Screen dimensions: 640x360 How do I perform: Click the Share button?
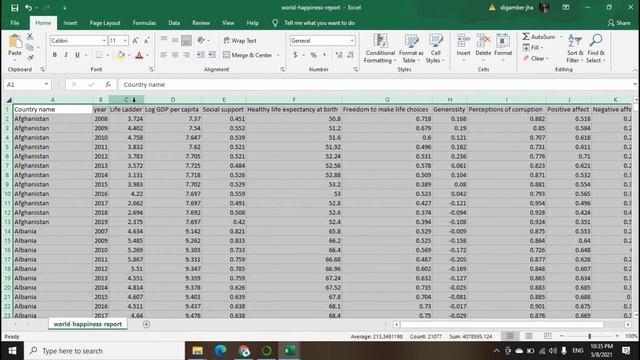pyautogui.click(x=619, y=23)
